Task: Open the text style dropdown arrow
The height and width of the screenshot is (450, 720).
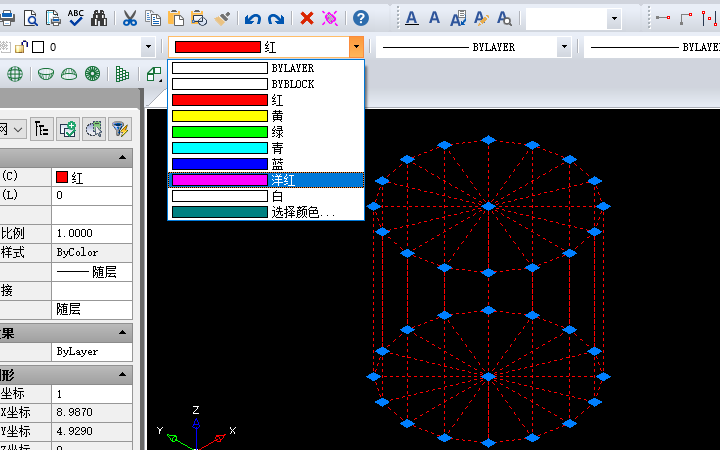Action: pyautogui.click(x=614, y=19)
